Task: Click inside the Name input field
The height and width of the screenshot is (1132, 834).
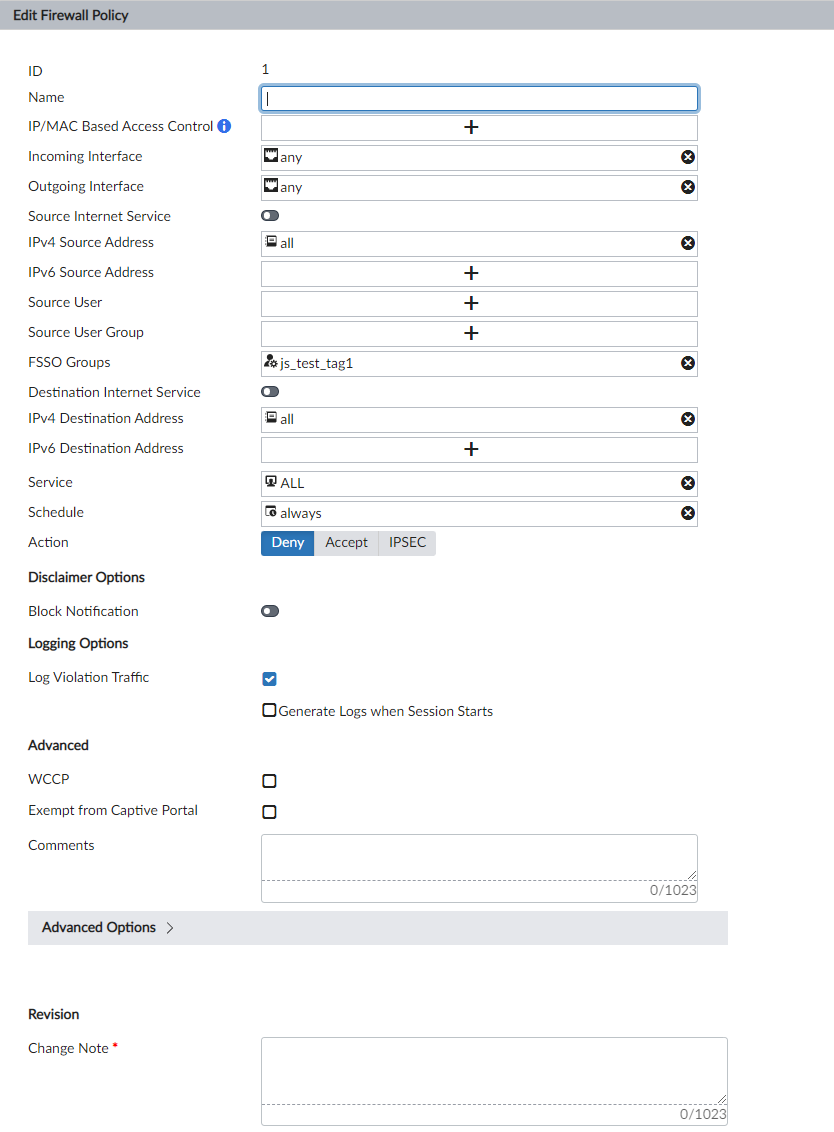Action: click(478, 98)
